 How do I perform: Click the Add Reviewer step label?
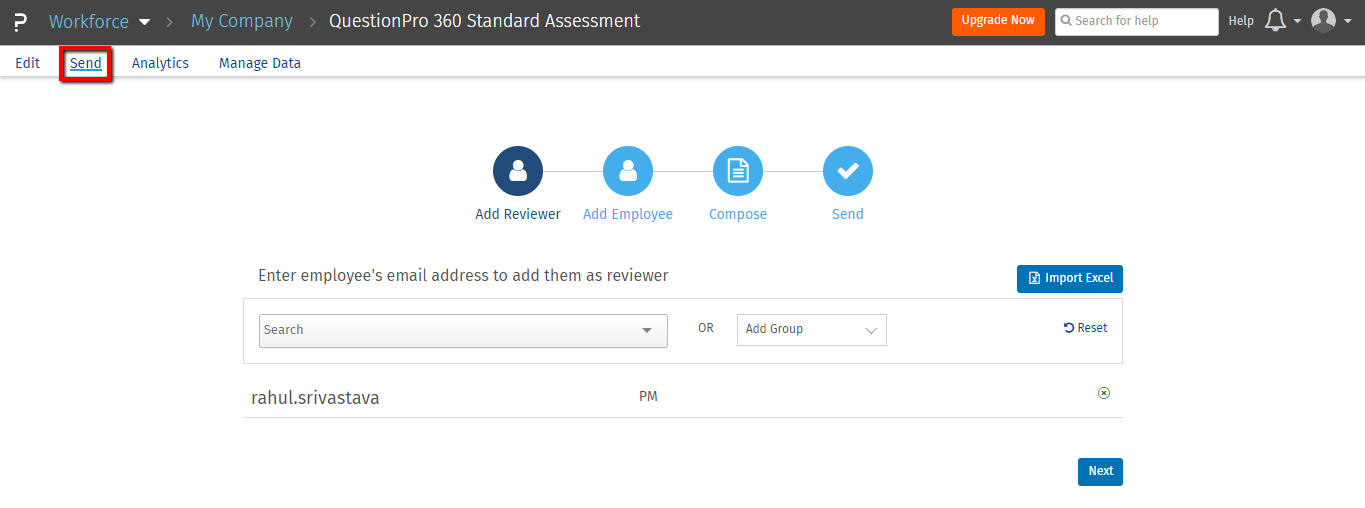click(x=518, y=214)
